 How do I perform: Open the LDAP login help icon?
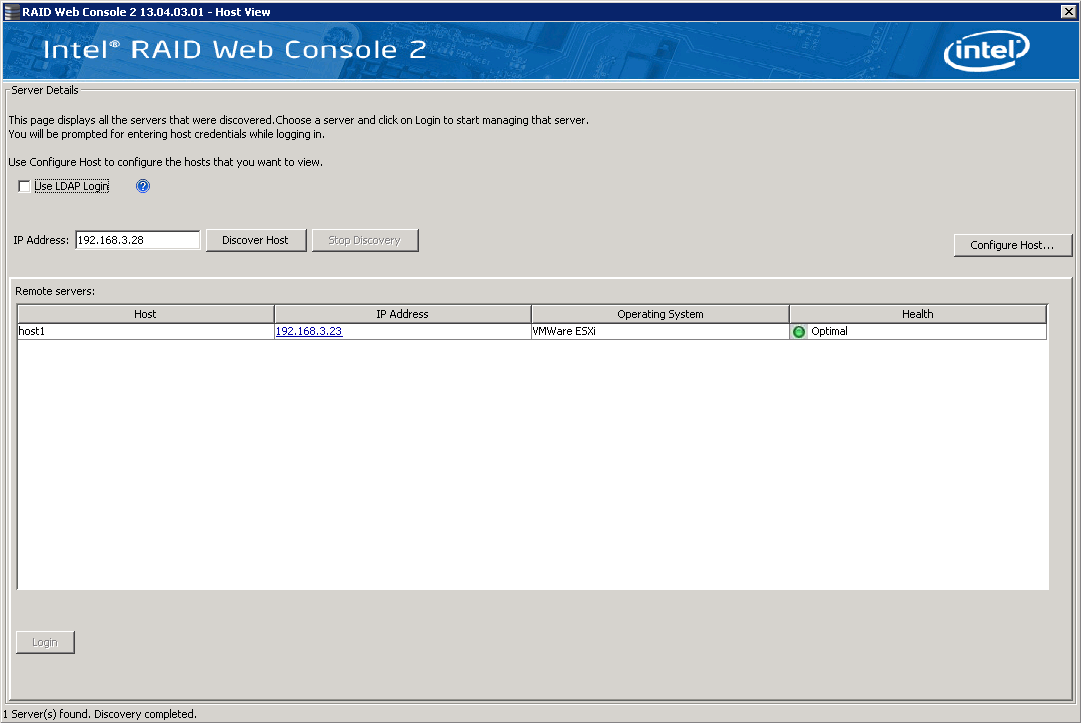(143, 186)
